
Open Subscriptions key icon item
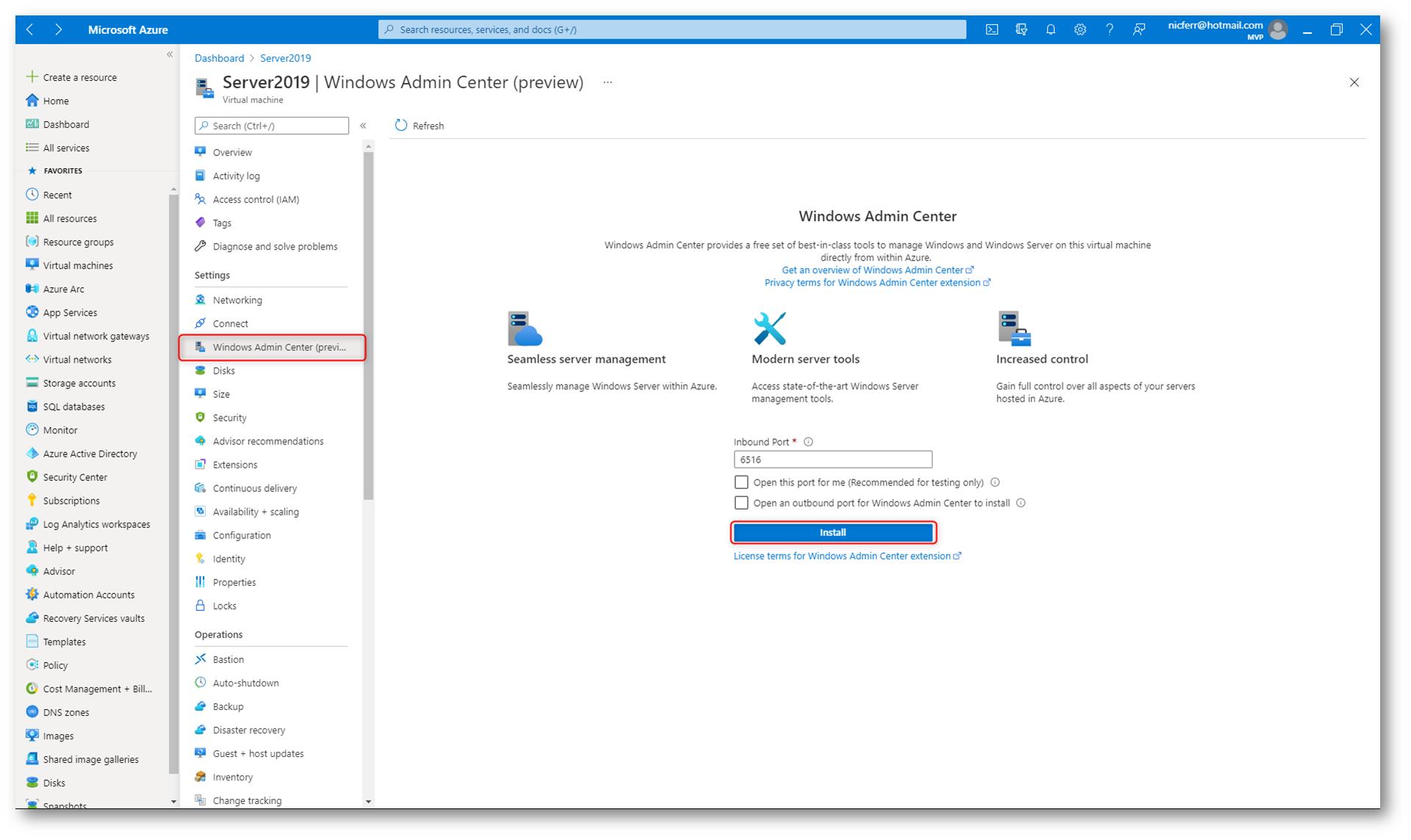pyautogui.click(x=71, y=500)
